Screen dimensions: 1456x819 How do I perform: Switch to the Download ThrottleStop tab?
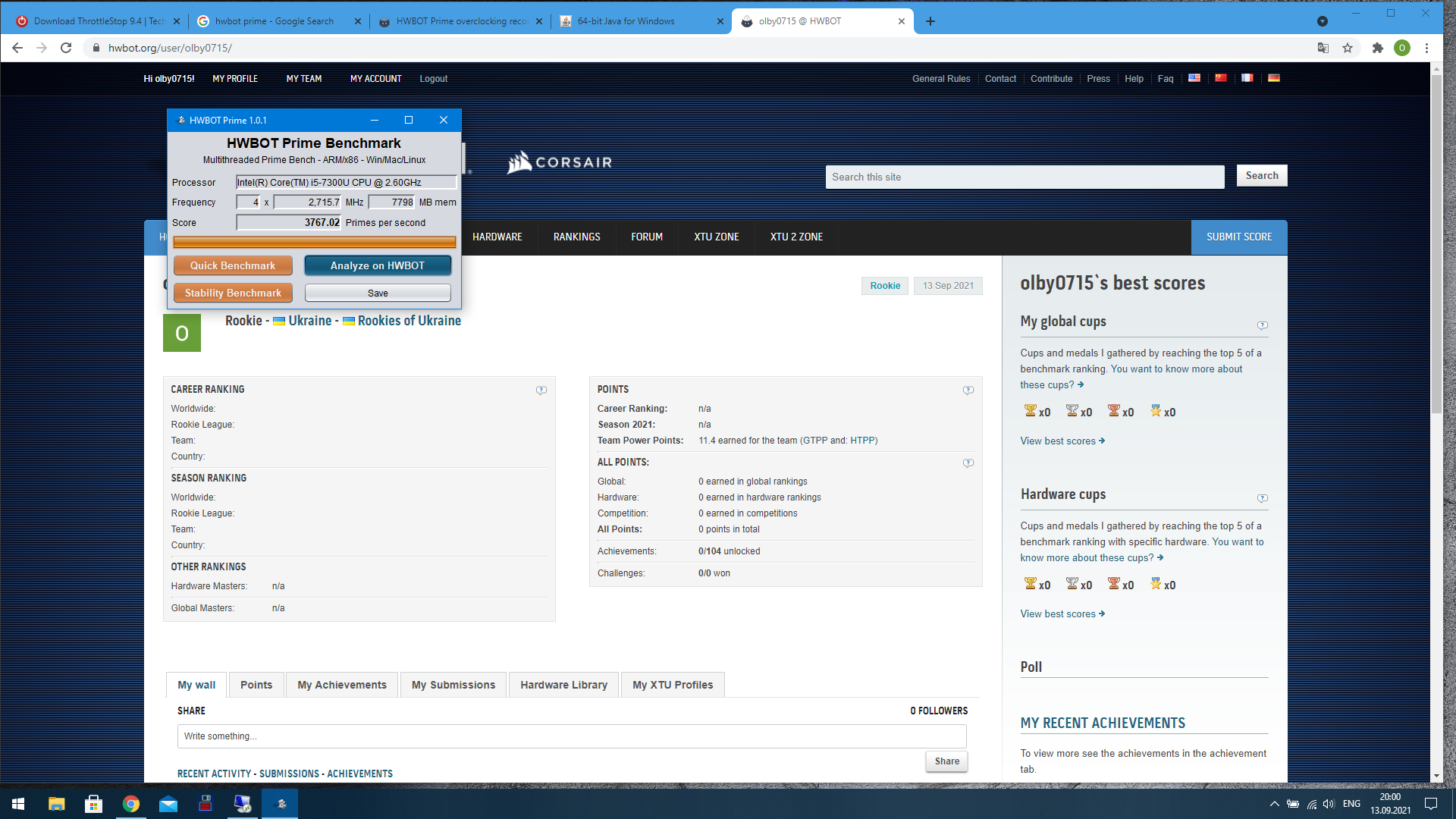[x=99, y=21]
